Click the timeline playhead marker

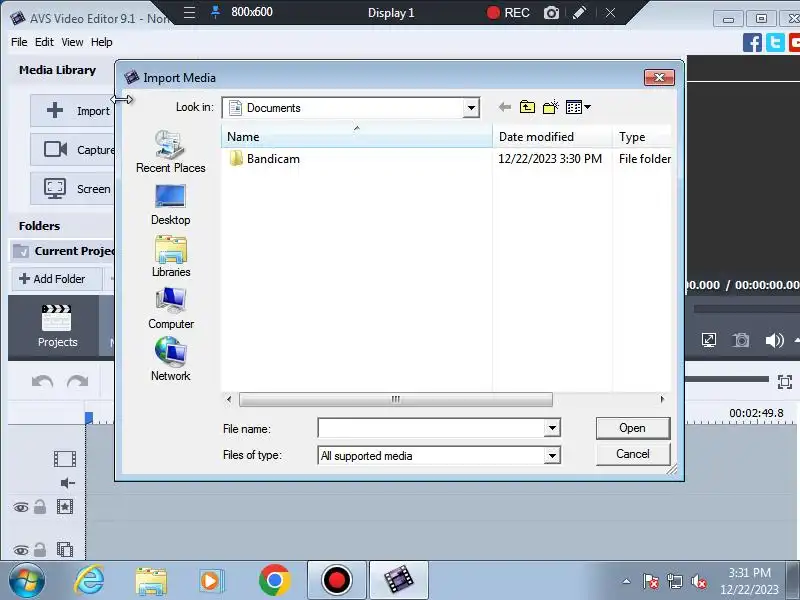click(x=89, y=418)
